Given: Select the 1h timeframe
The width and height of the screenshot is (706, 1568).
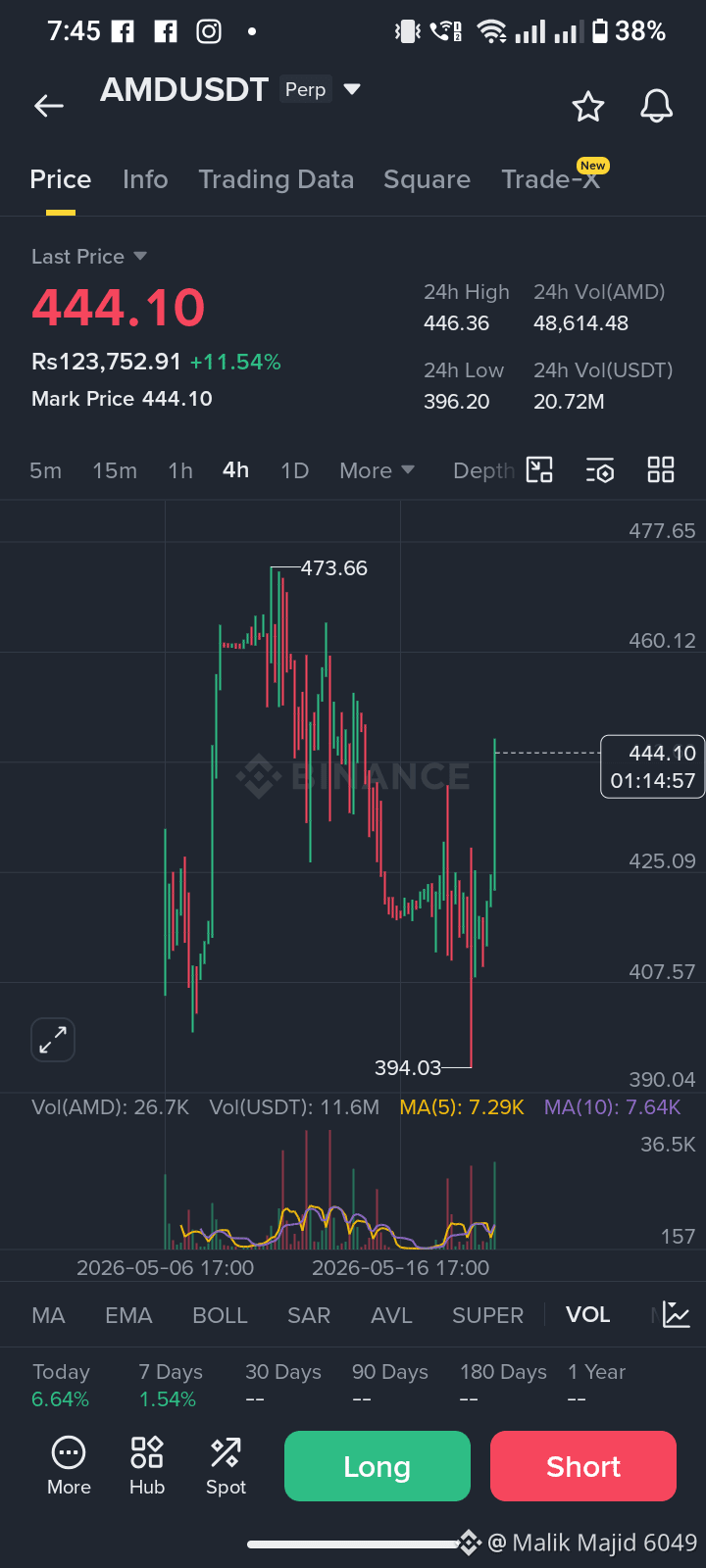Looking at the screenshot, I should 180,470.
